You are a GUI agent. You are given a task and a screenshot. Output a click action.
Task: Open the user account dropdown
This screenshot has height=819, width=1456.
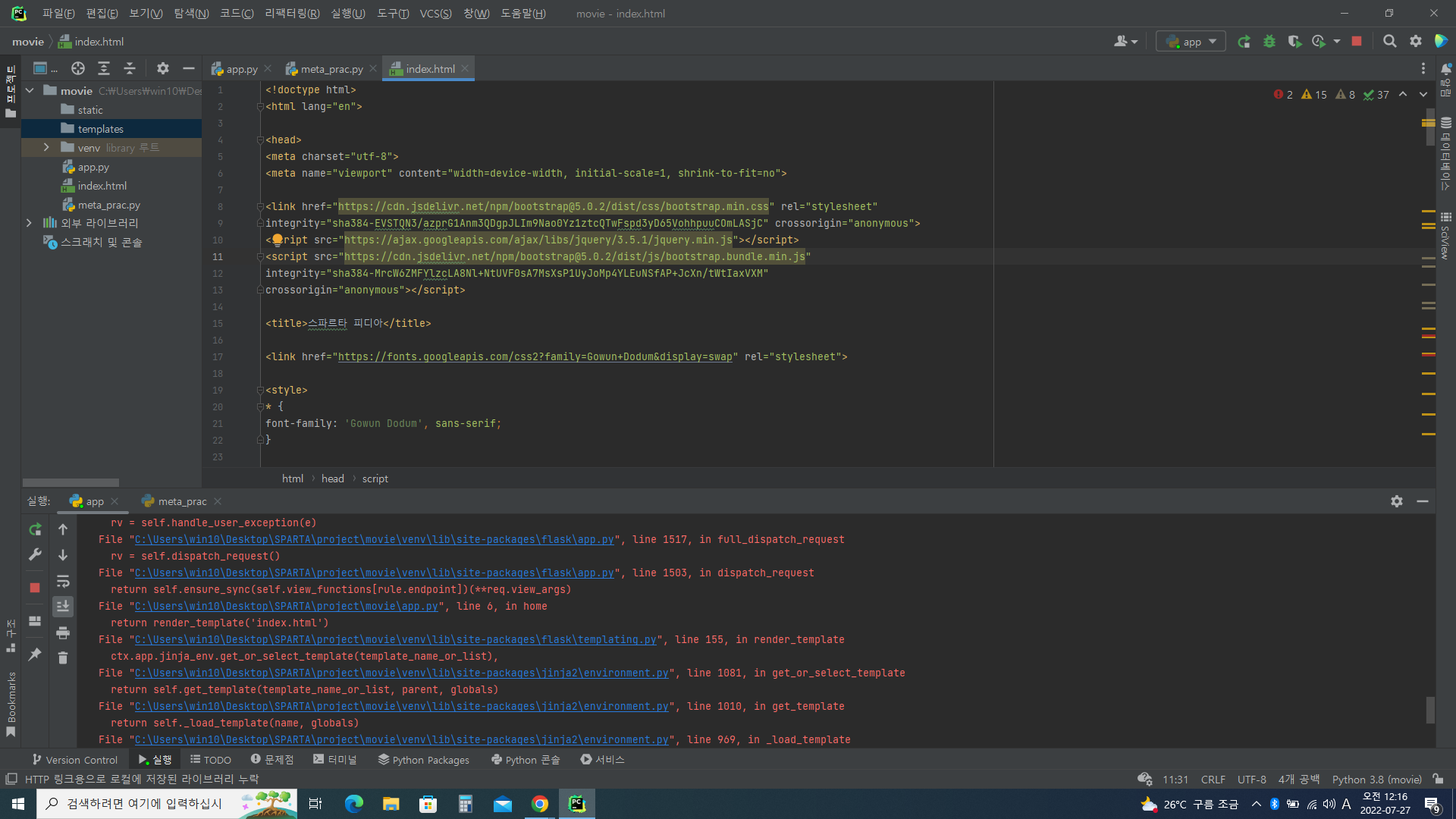tap(1126, 42)
